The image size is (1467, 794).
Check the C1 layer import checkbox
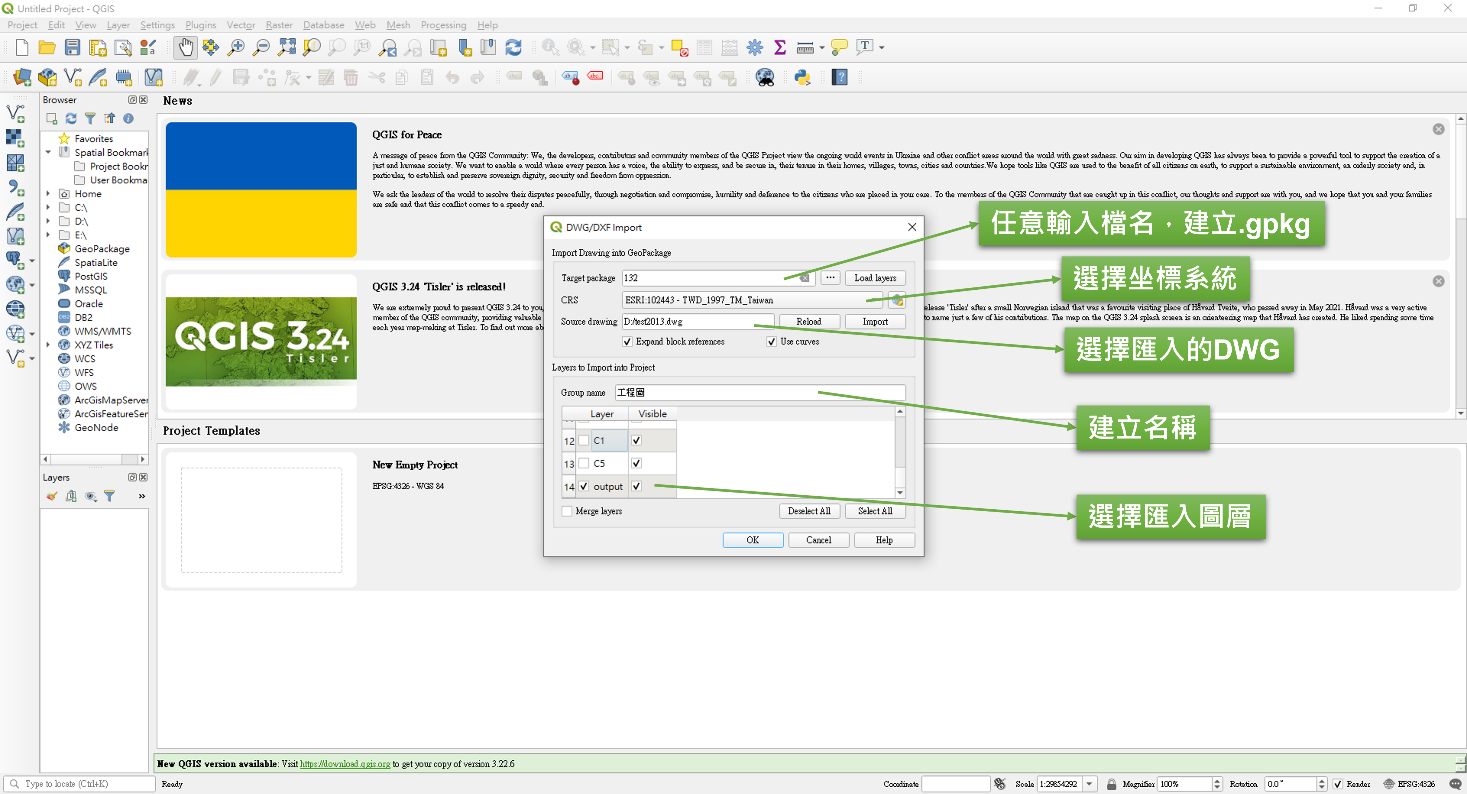(583, 440)
